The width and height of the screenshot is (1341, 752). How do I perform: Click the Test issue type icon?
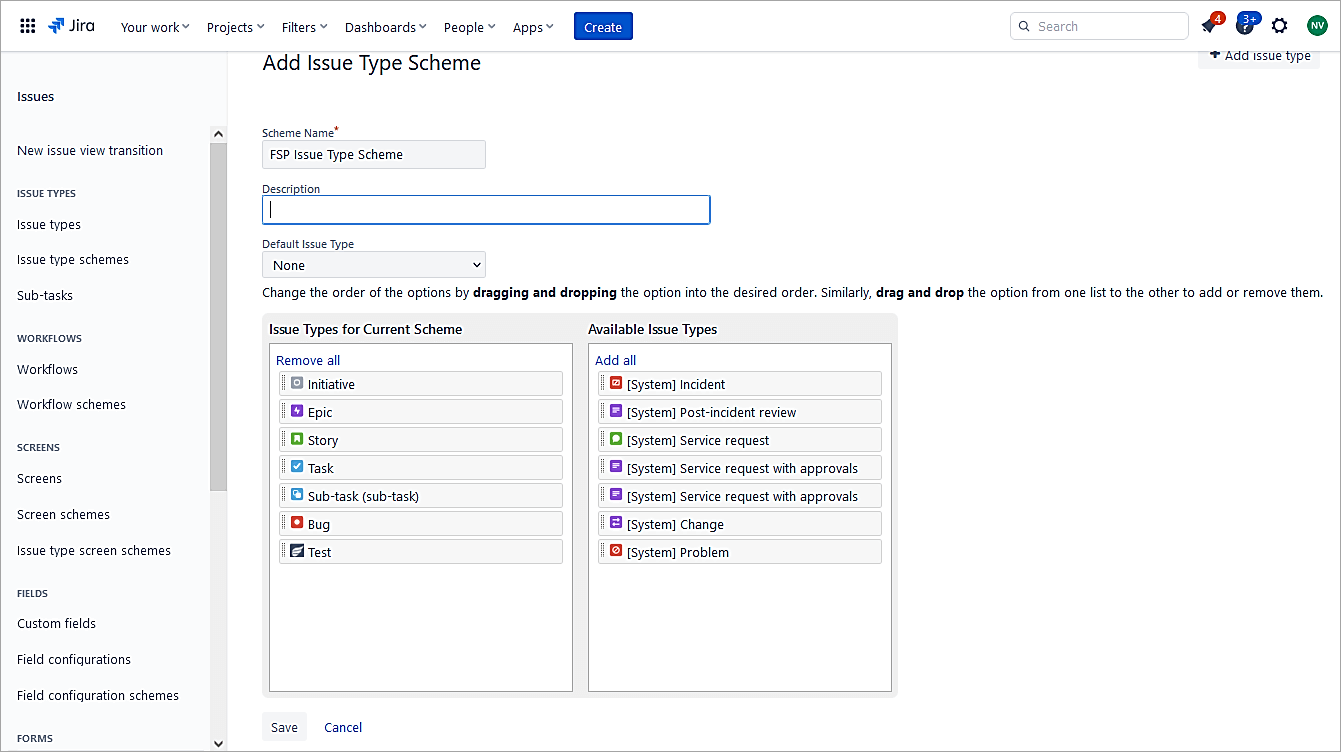(296, 551)
